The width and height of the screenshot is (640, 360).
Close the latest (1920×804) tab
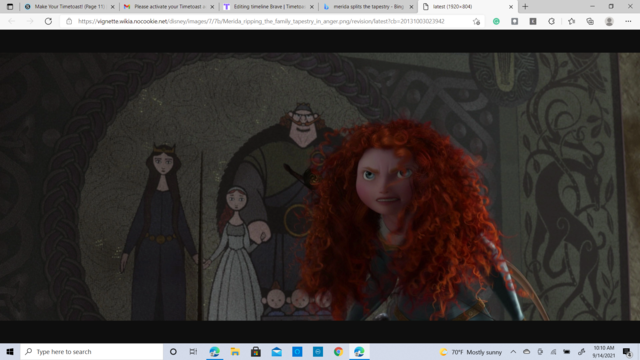click(511, 7)
